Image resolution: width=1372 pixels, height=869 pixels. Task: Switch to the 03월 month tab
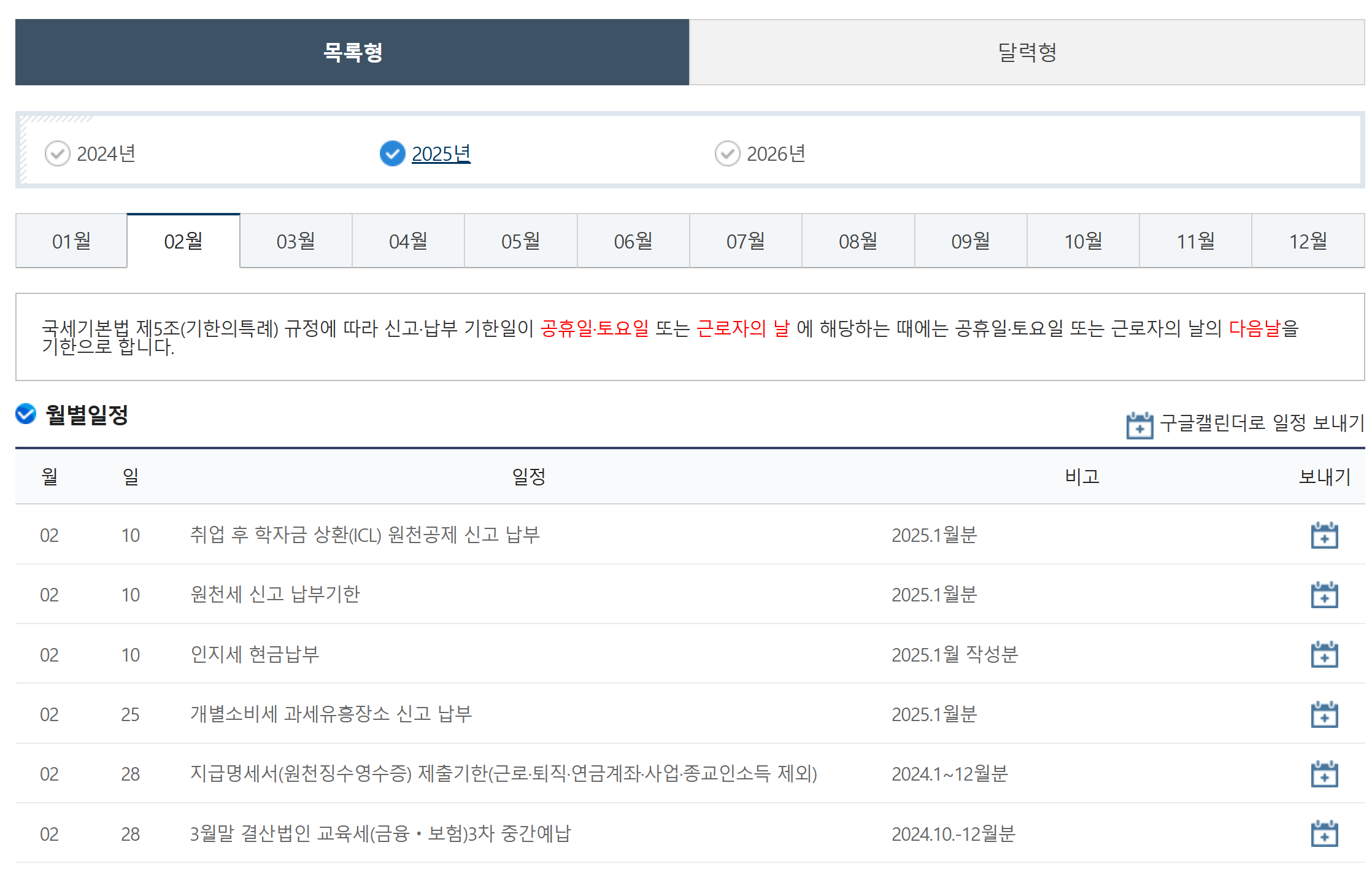[296, 241]
